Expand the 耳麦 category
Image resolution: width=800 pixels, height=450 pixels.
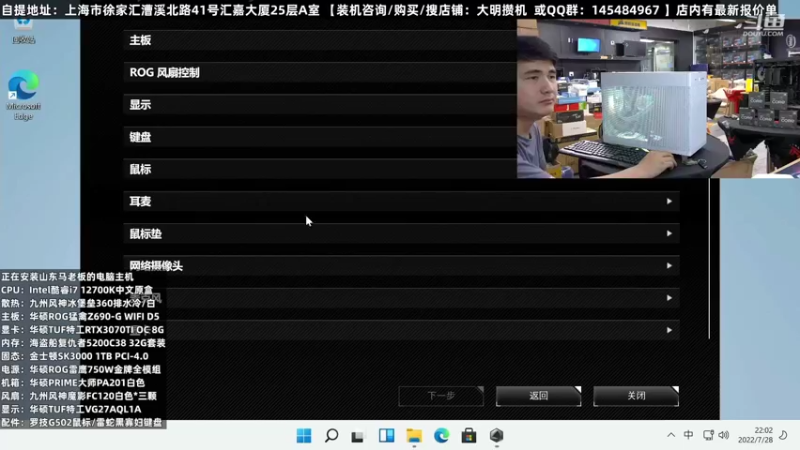click(401, 202)
